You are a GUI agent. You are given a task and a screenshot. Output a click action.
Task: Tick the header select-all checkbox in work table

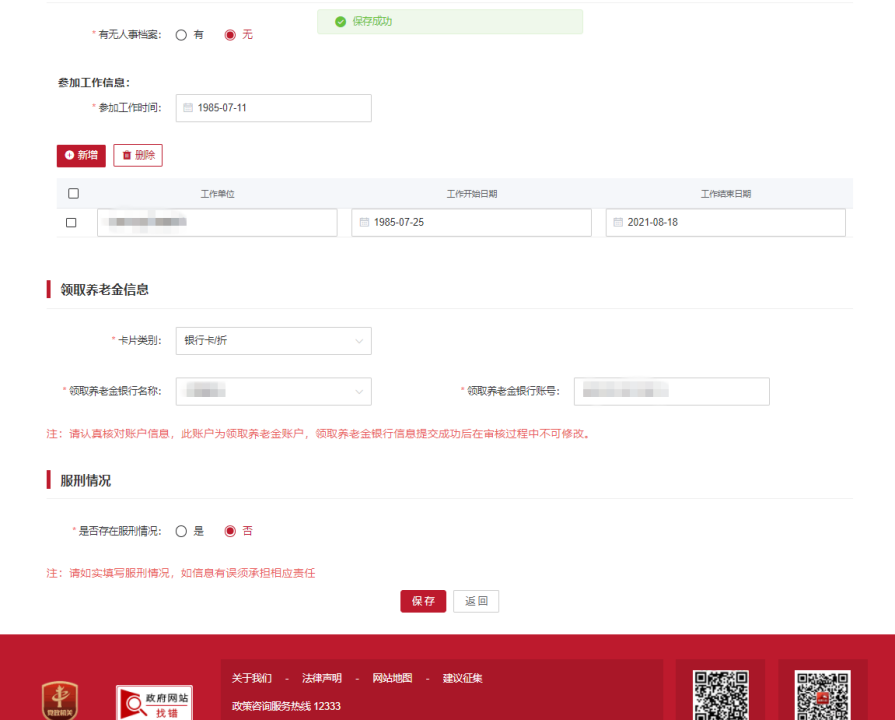pyautogui.click(x=73, y=193)
